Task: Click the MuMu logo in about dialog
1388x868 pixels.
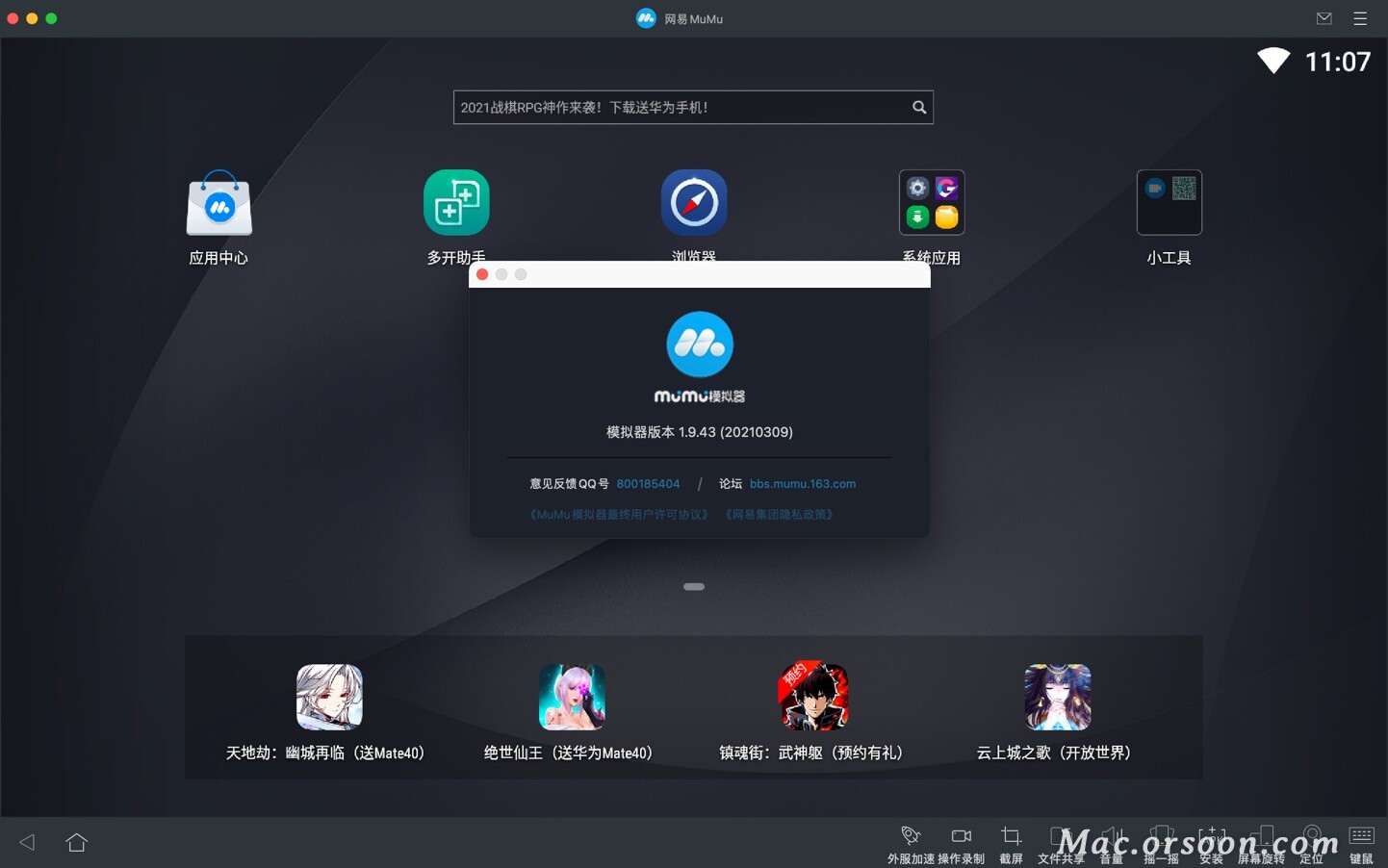Action: [700, 345]
